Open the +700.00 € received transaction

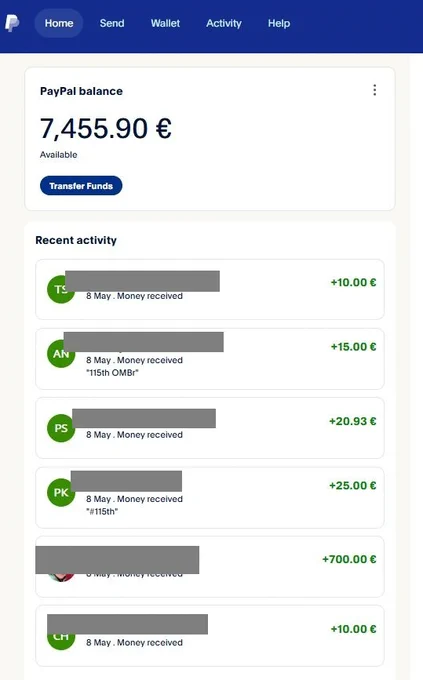coord(210,566)
